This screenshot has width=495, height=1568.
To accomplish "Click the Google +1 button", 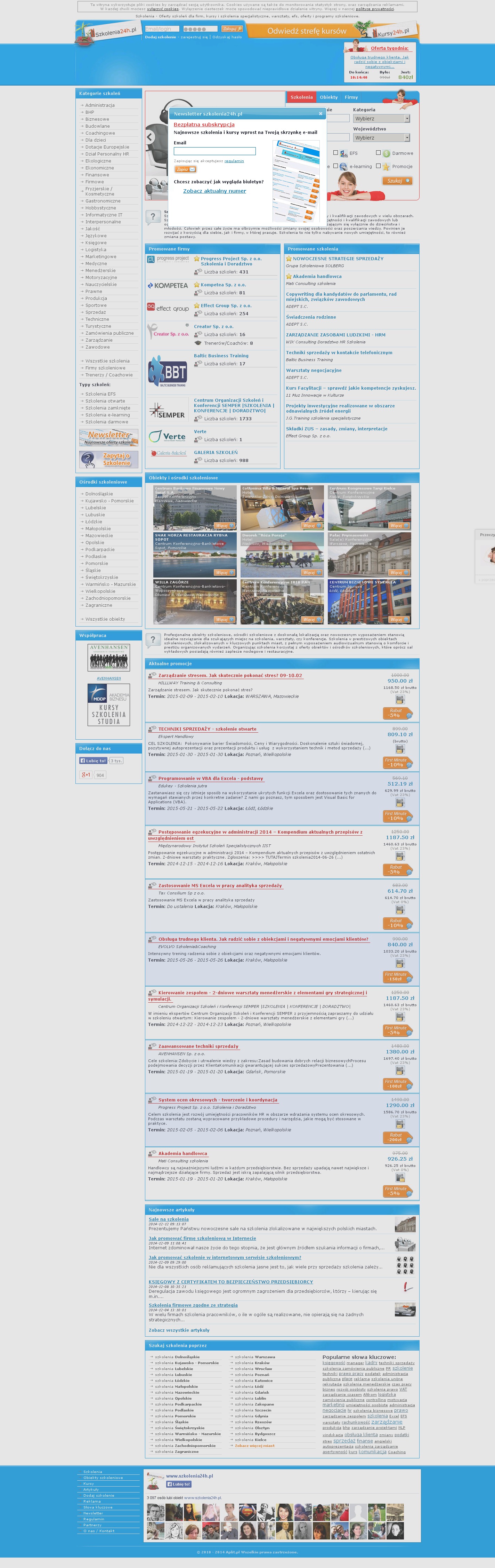I will pyautogui.click(x=86, y=775).
